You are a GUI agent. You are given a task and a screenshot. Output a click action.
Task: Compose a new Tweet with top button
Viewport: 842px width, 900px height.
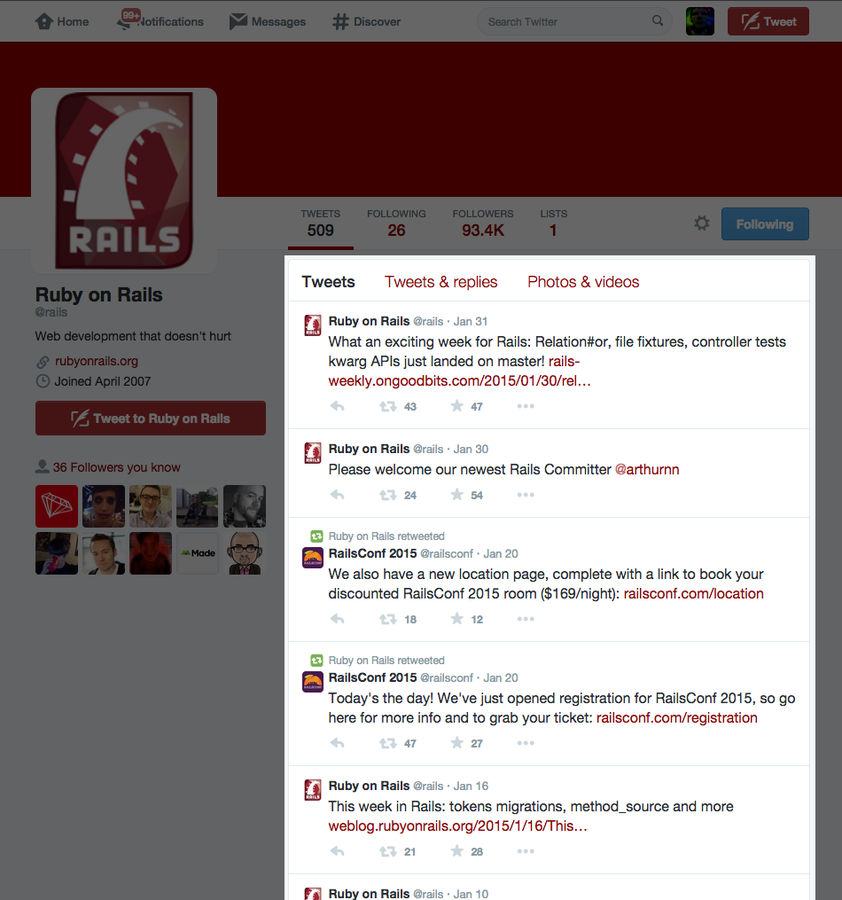click(768, 21)
